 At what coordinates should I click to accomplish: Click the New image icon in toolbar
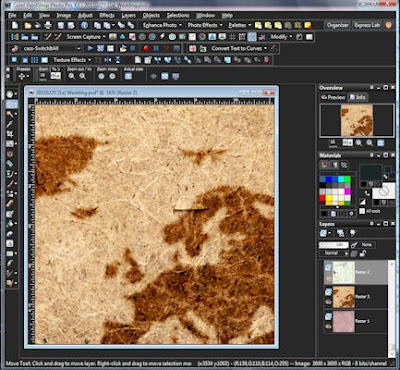tap(15, 25)
